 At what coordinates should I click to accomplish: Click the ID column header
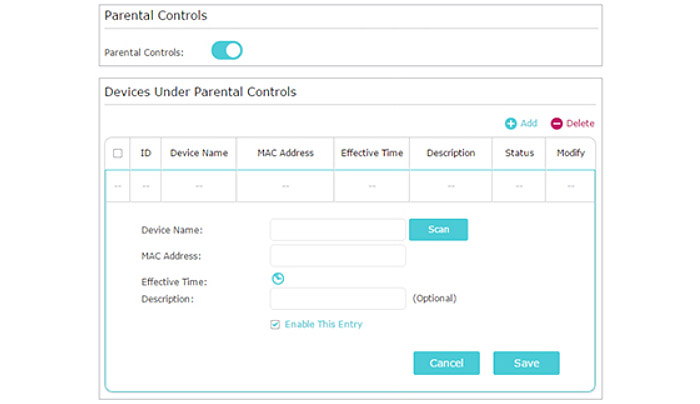[x=146, y=153]
